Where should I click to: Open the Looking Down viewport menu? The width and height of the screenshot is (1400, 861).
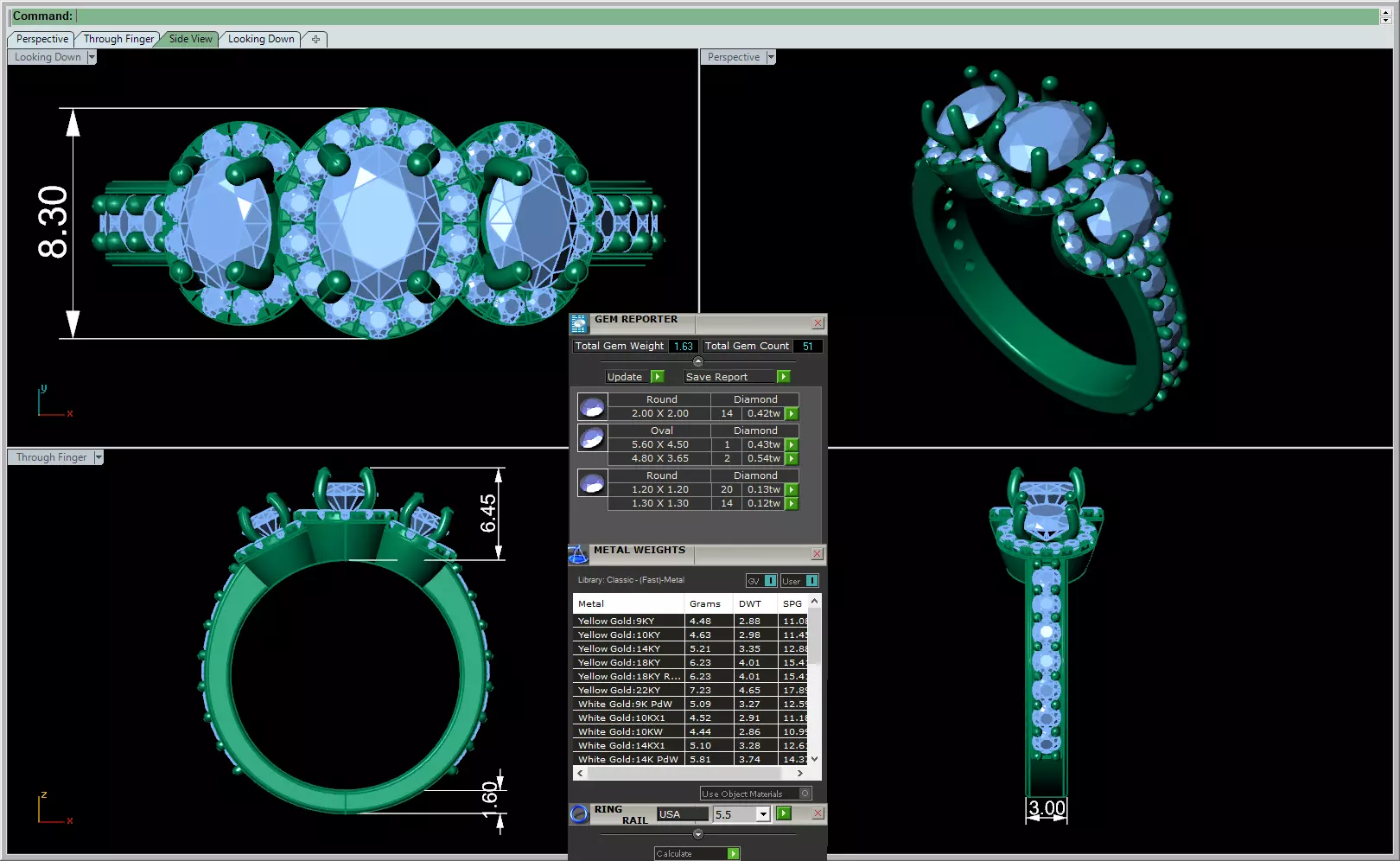[92, 57]
